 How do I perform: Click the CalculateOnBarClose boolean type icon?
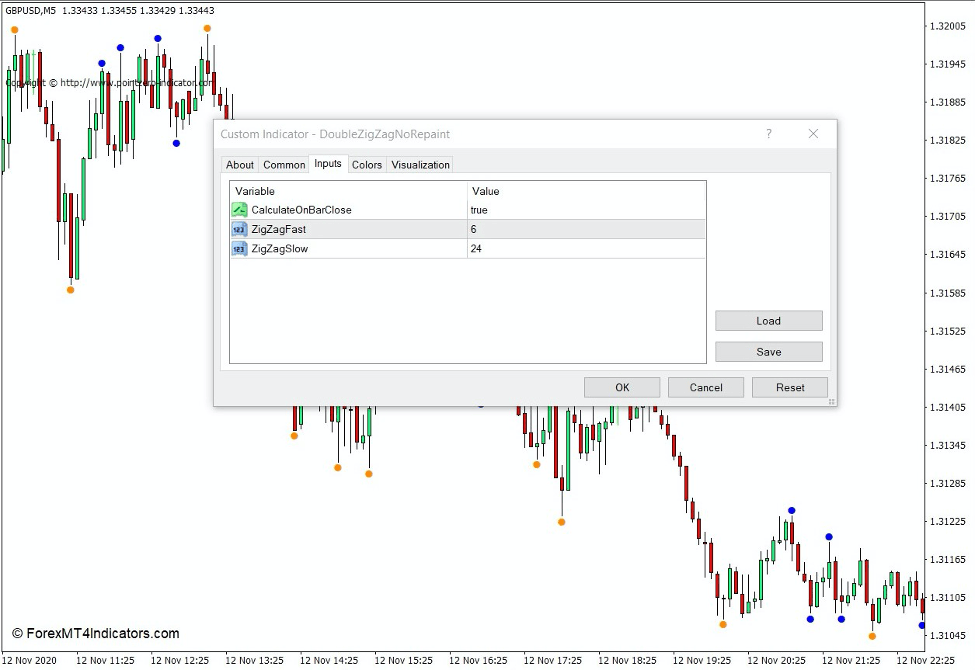(240, 210)
